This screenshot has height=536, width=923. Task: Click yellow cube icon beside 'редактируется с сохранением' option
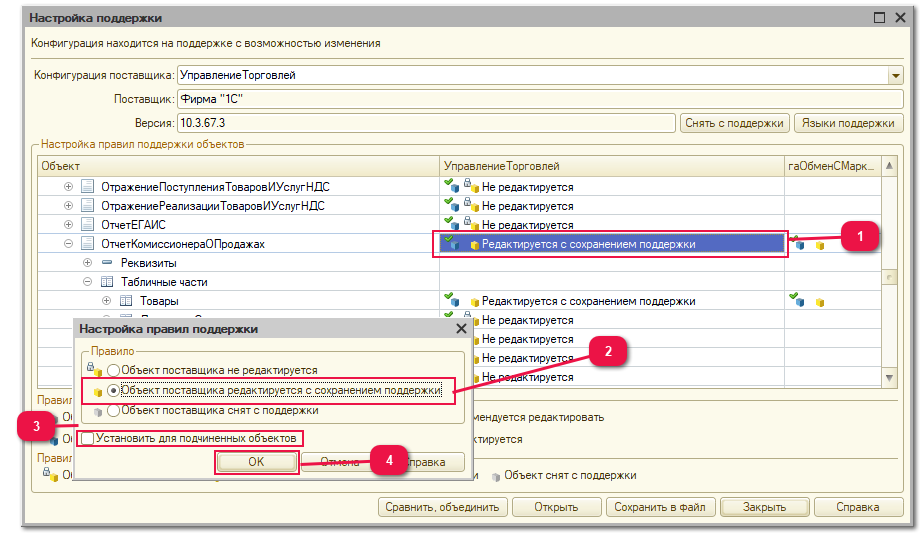coord(98,392)
